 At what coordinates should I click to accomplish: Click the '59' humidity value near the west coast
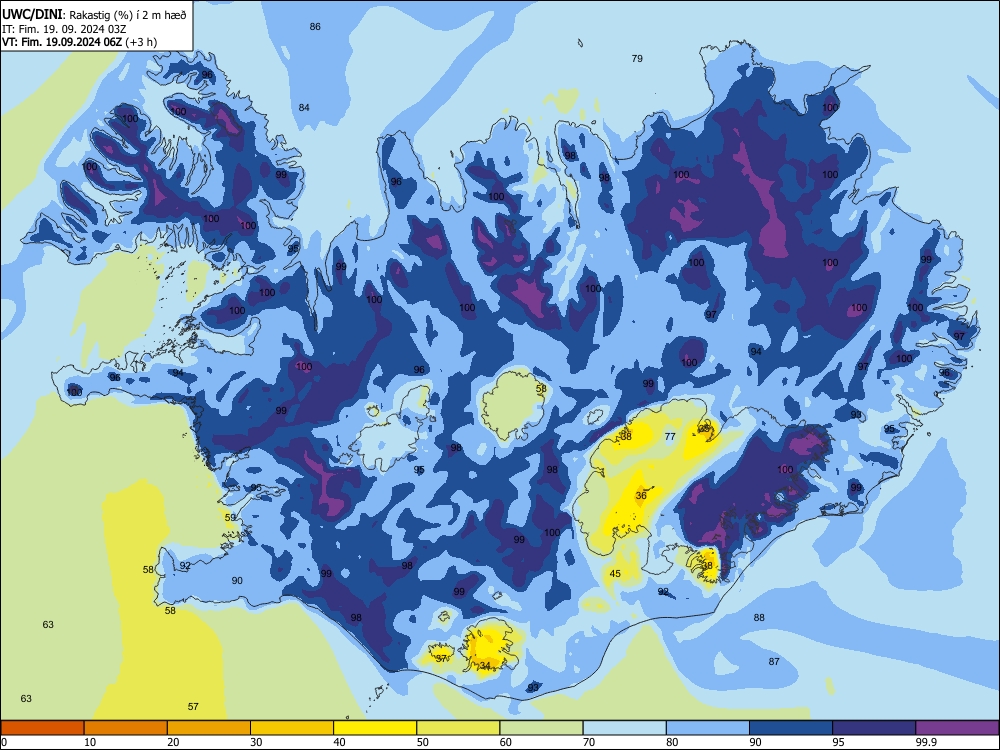coord(230,518)
